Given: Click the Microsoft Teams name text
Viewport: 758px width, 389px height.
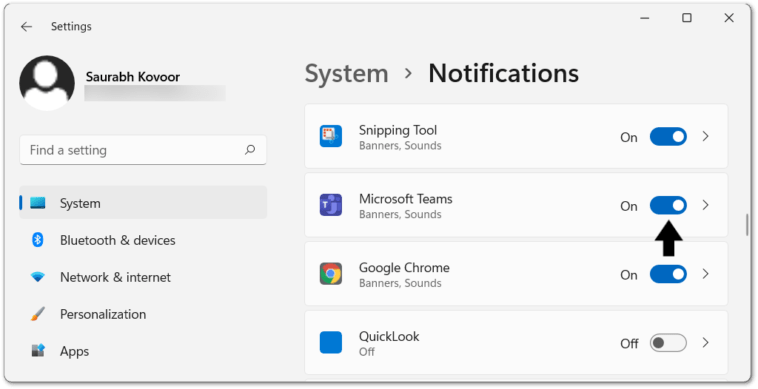Looking at the screenshot, I should point(406,199).
